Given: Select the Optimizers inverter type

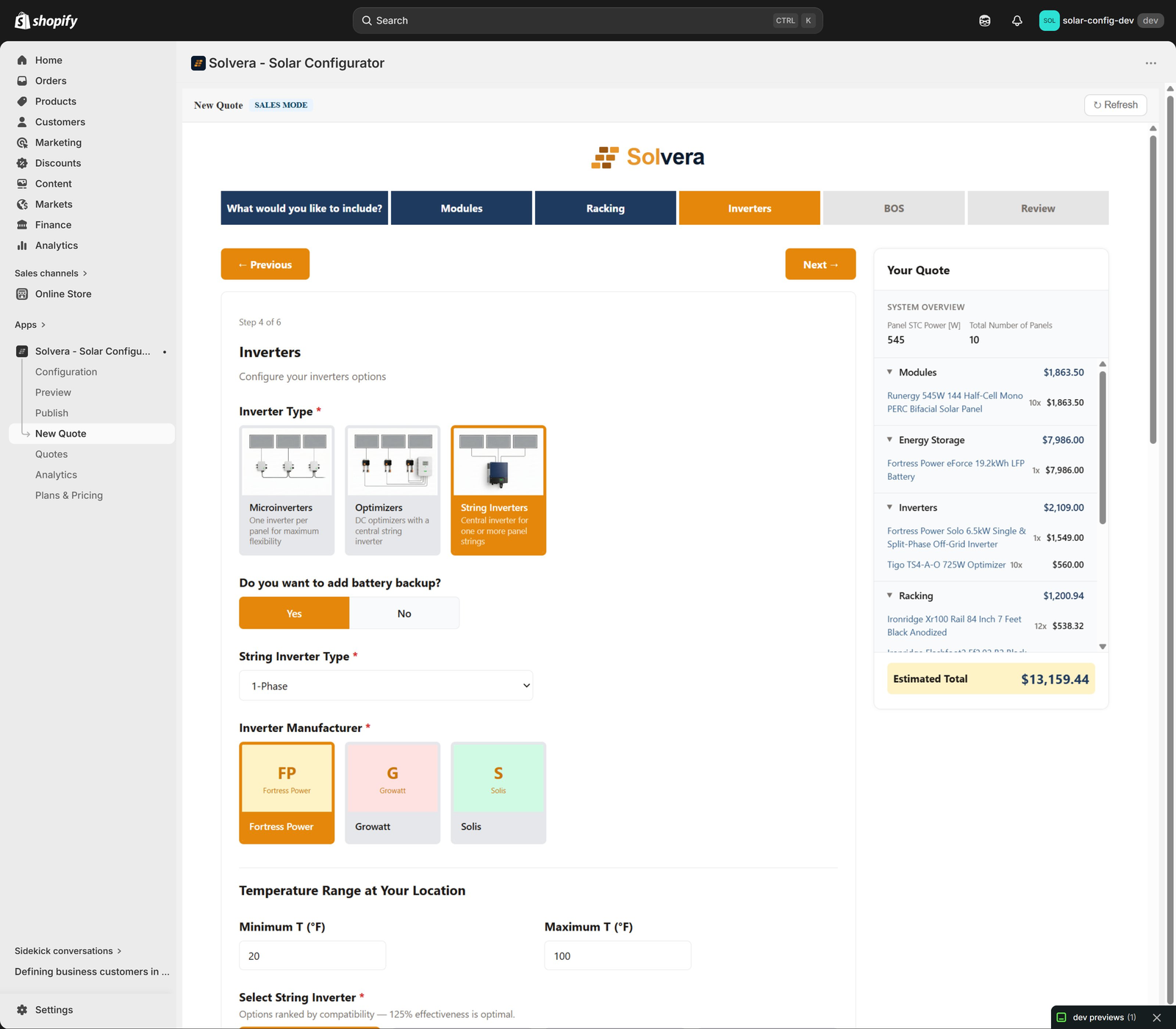Looking at the screenshot, I should [392, 490].
